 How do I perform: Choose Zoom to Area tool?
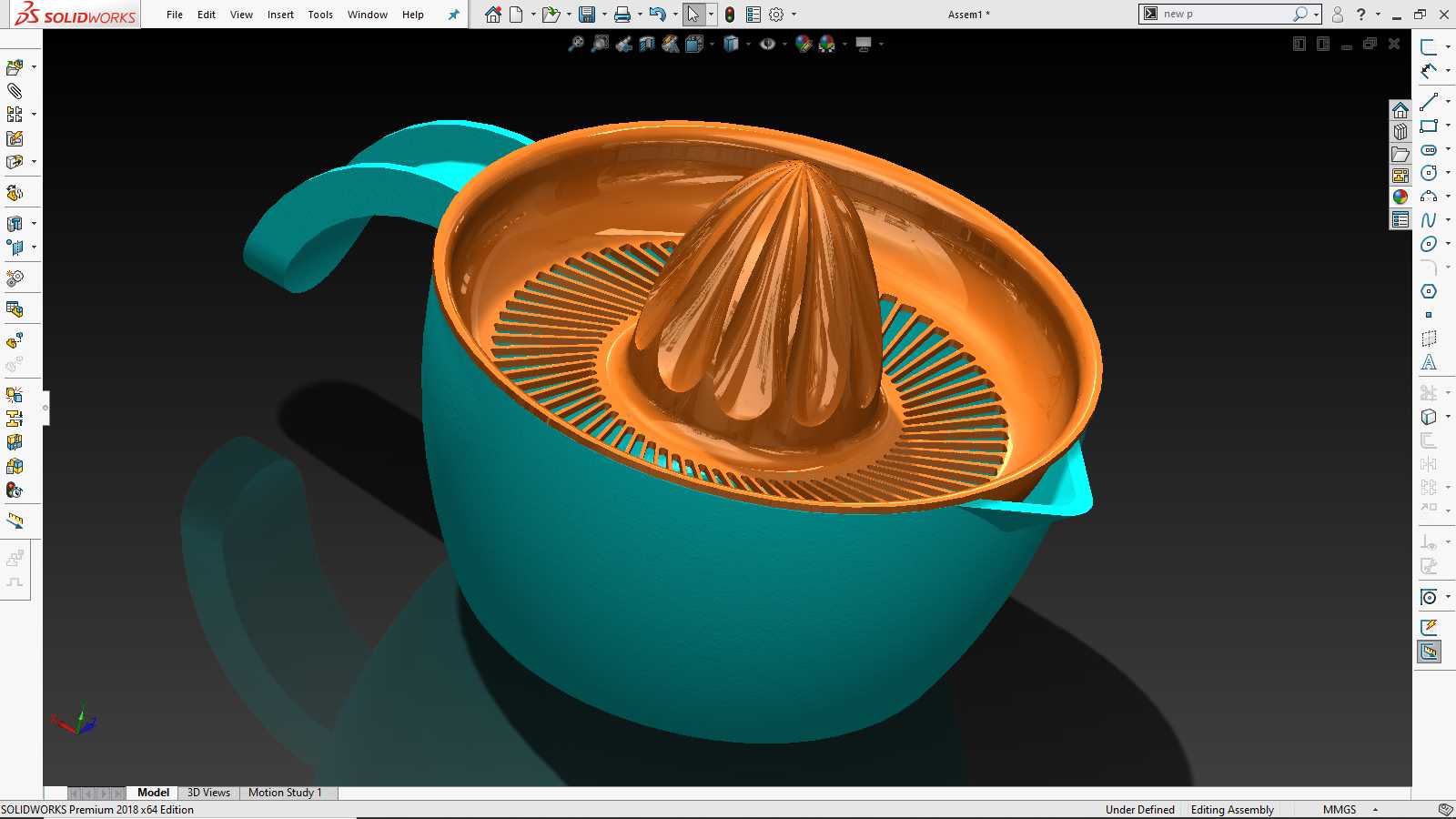click(x=600, y=44)
